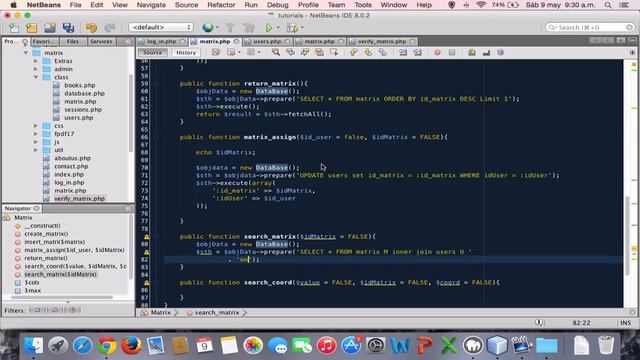Screen dimensions: 640x360
Task: Click the Shift Line Right icon
Action: pos(418,52)
